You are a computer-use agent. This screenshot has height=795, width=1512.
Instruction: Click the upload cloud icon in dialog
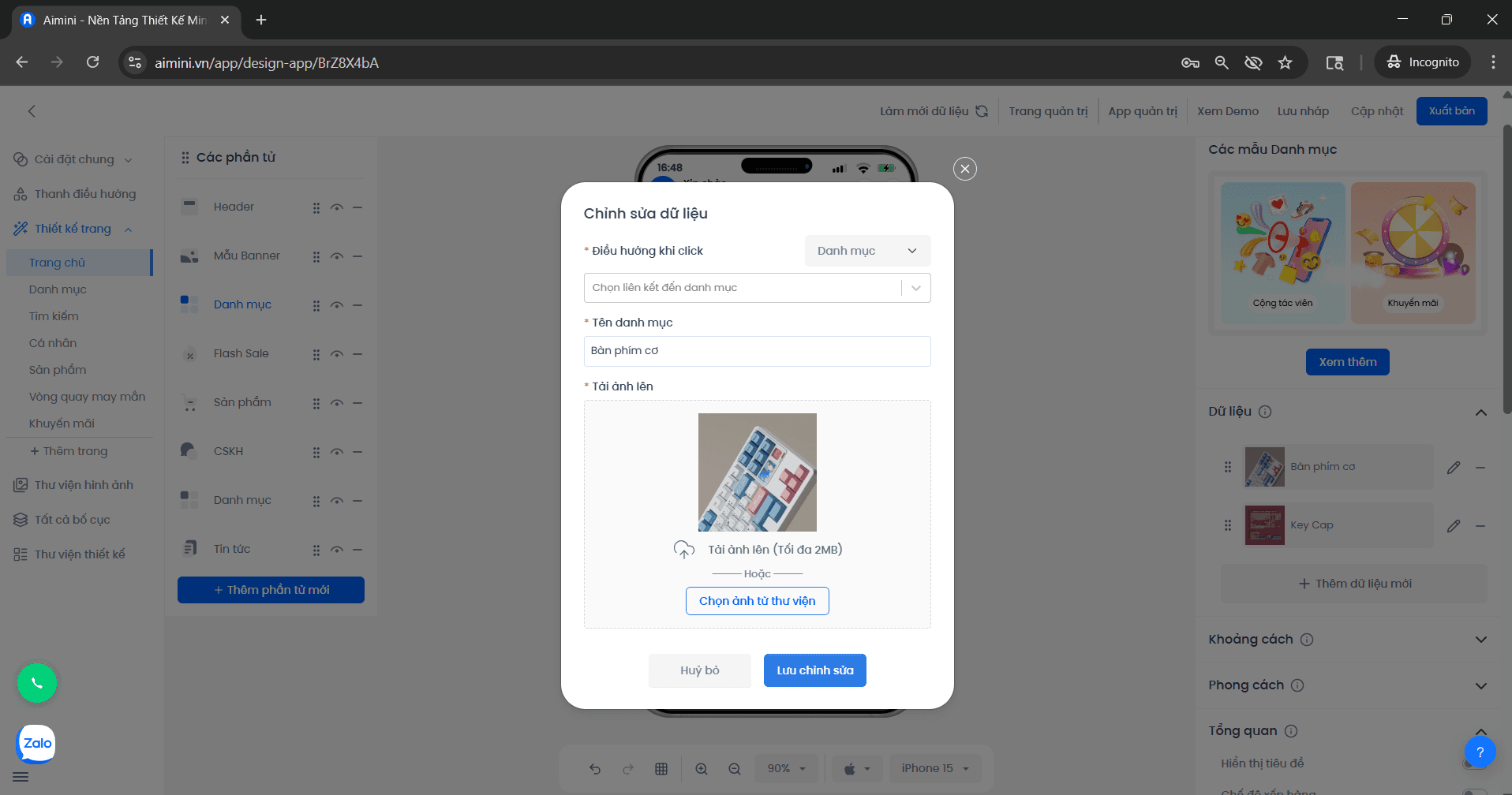tap(683, 550)
